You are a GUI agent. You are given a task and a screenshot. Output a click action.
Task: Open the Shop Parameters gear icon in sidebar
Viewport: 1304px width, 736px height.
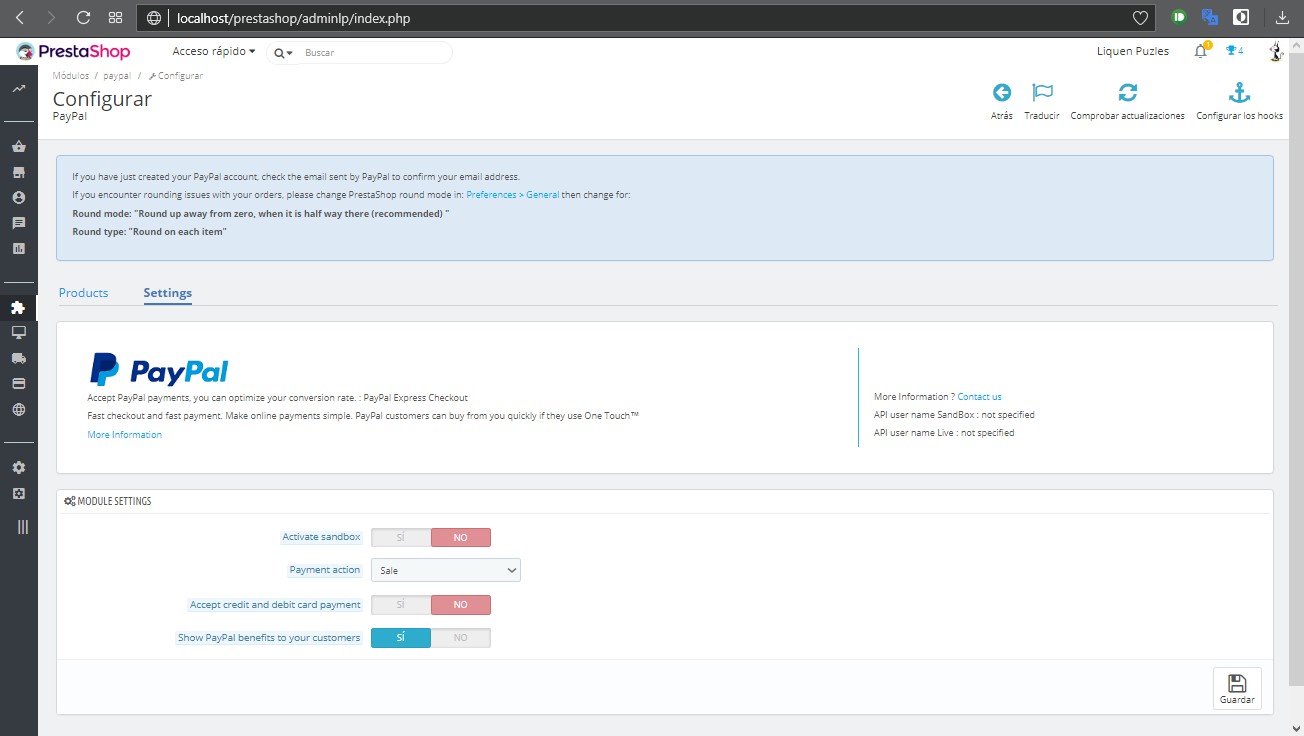18,467
